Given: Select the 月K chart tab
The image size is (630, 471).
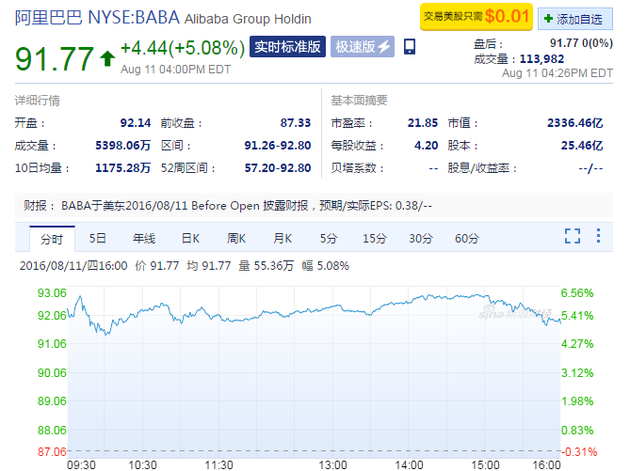Looking at the screenshot, I should (x=282, y=238).
